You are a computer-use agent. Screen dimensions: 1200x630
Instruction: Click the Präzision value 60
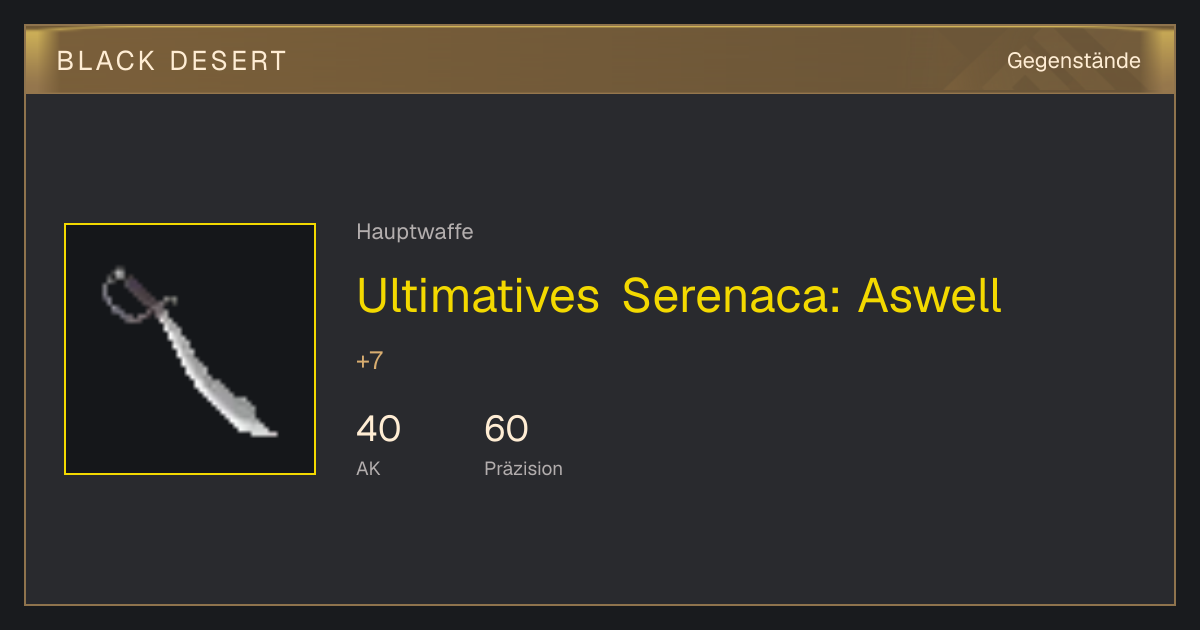point(506,429)
